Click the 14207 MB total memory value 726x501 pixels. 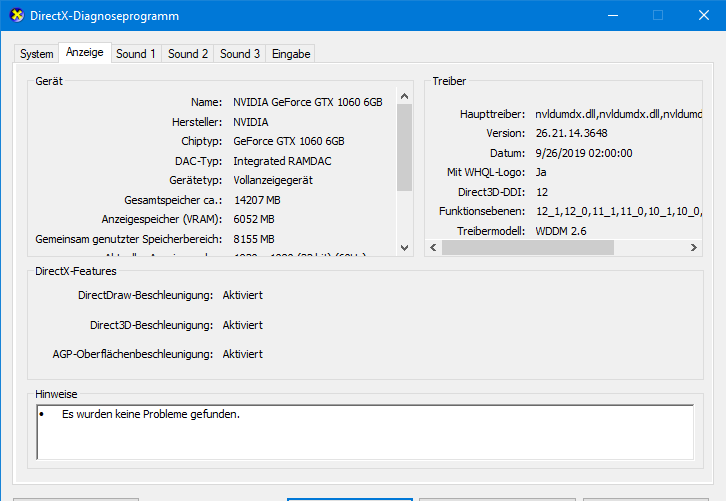tap(257, 200)
